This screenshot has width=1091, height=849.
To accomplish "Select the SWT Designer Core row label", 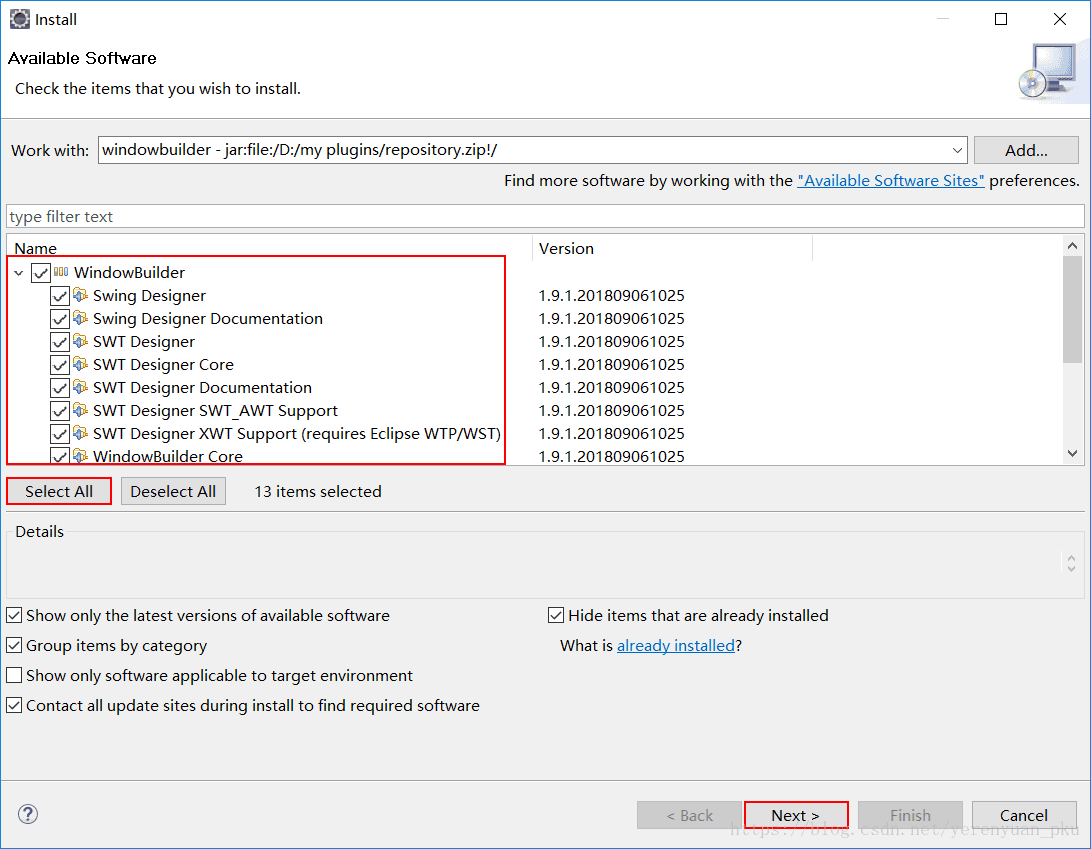I will tap(164, 365).
